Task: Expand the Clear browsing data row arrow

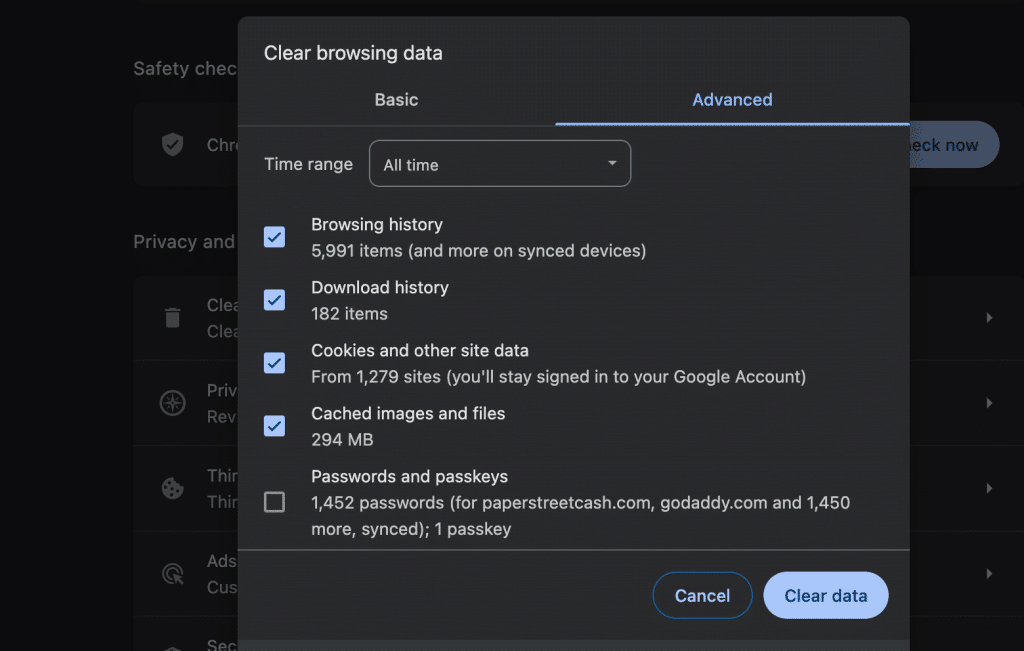Action: coord(989,318)
